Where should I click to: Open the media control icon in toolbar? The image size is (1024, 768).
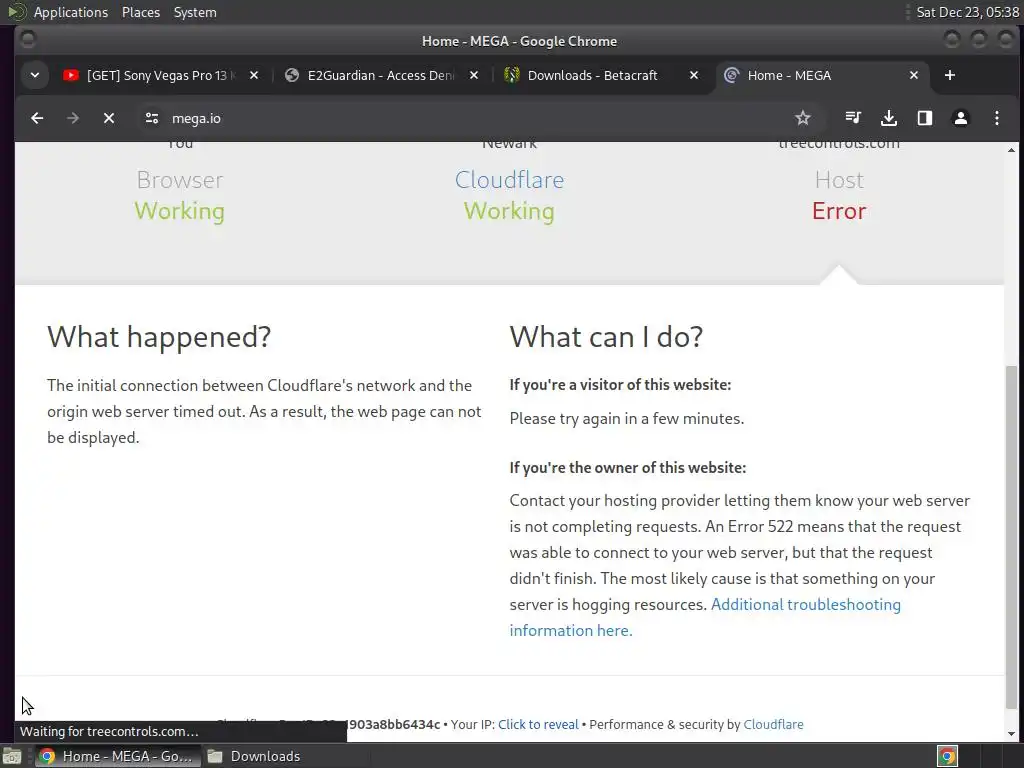pos(853,118)
